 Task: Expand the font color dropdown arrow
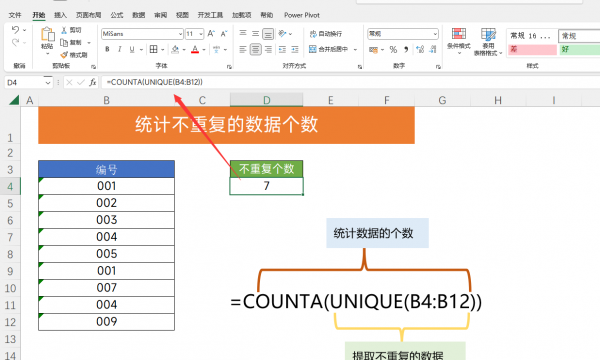pyautogui.click(x=204, y=50)
